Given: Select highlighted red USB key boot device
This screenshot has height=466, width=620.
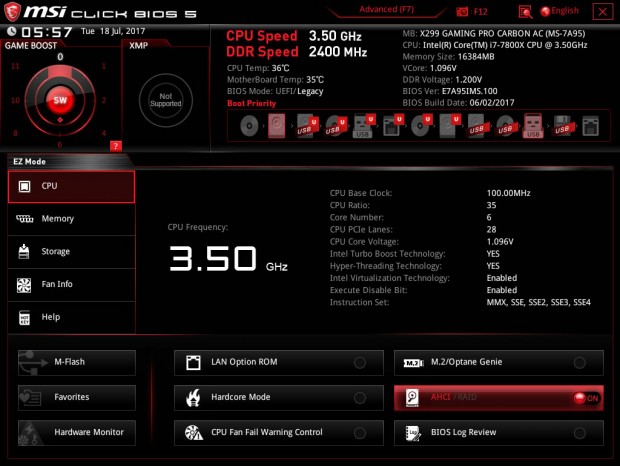Looking at the screenshot, I should 533,126.
